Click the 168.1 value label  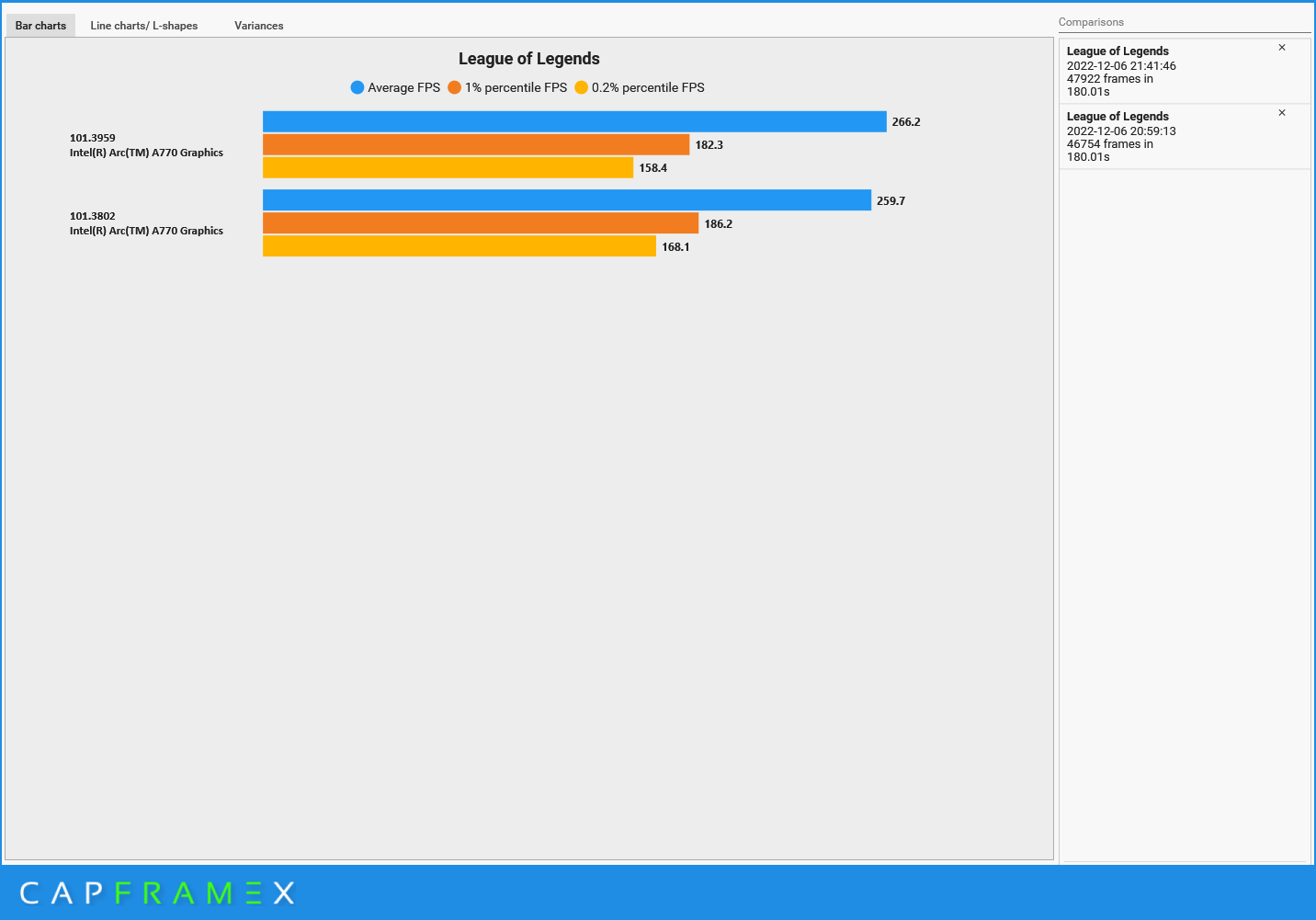click(x=675, y=246)
